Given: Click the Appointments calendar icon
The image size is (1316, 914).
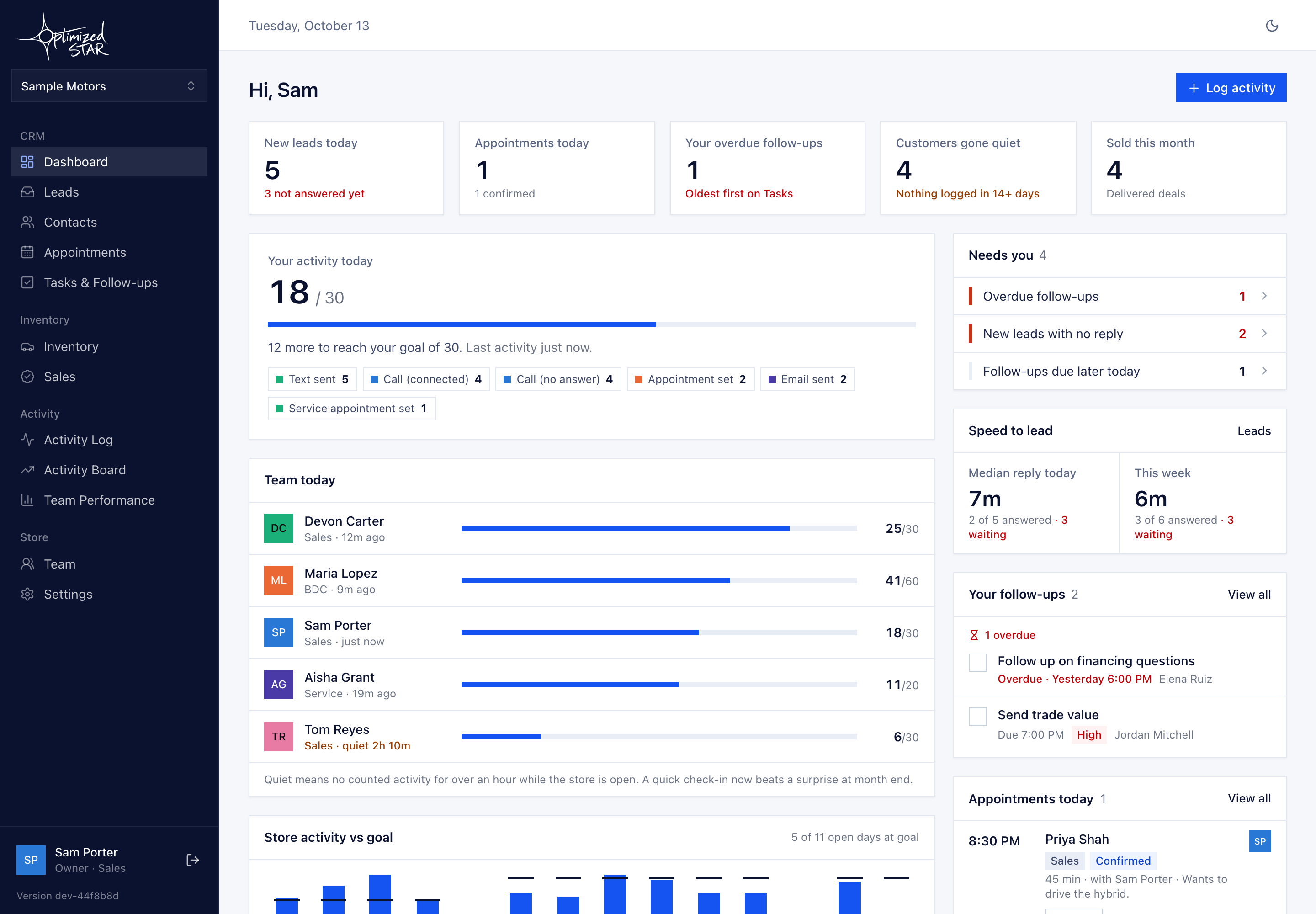Looking at the screenshot, I should coord(27,253).
